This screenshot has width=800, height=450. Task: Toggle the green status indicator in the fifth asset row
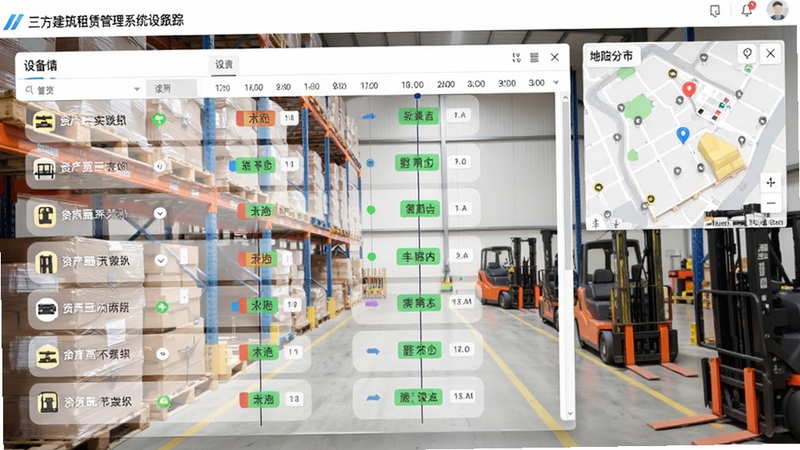162,307
